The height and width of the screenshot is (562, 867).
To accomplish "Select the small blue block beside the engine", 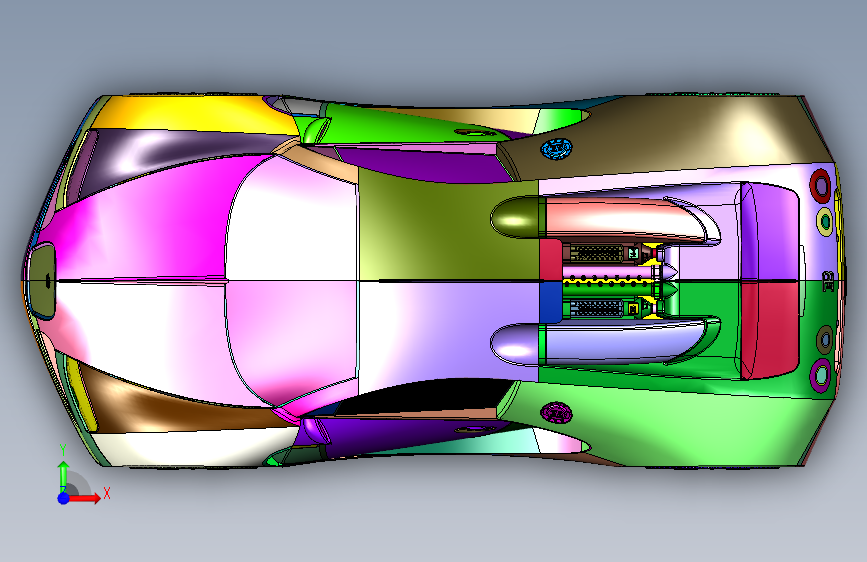I will coord(550,302).
